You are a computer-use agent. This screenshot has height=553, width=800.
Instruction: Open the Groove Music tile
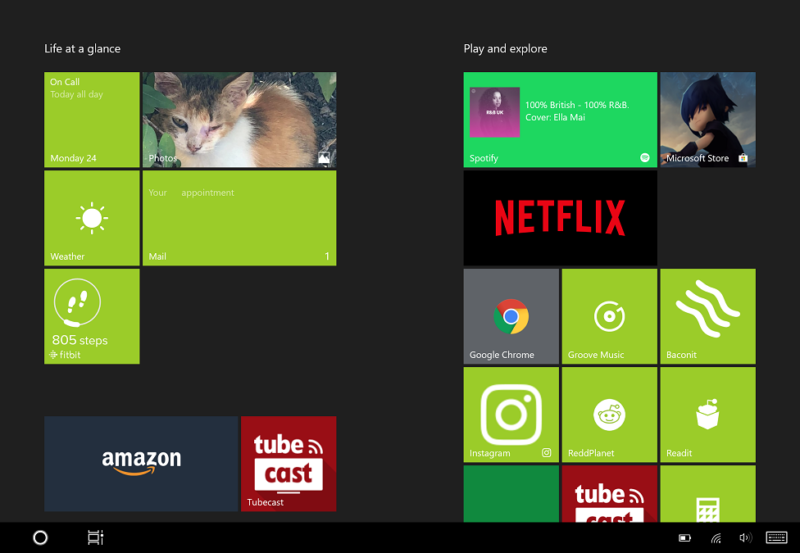[x=609, y=316]
